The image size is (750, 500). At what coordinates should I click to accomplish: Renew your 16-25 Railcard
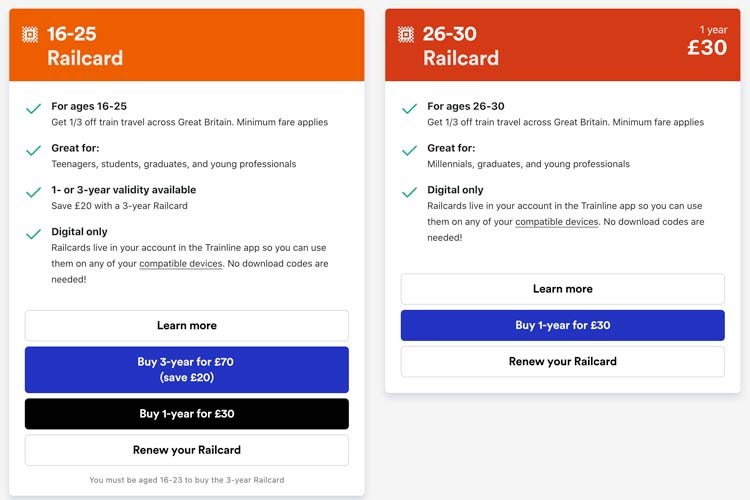[x=187, y=450]
